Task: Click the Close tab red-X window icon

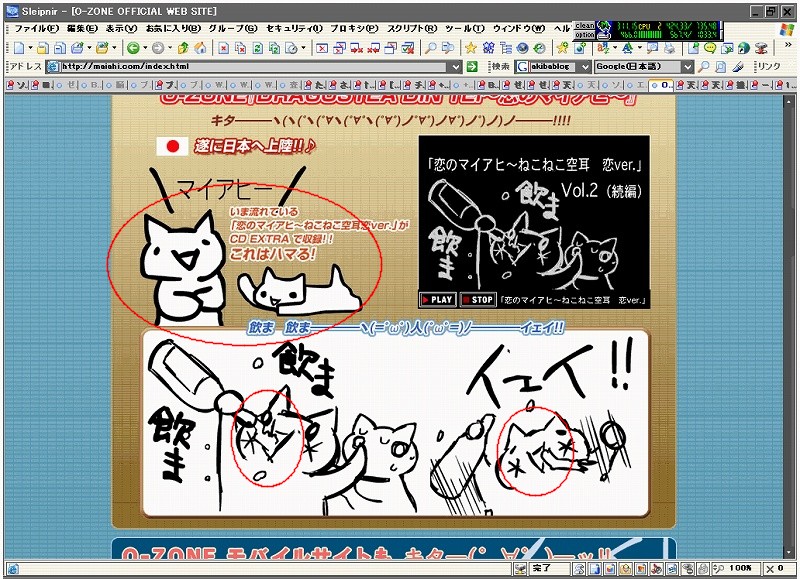Action: pos(322,48)
